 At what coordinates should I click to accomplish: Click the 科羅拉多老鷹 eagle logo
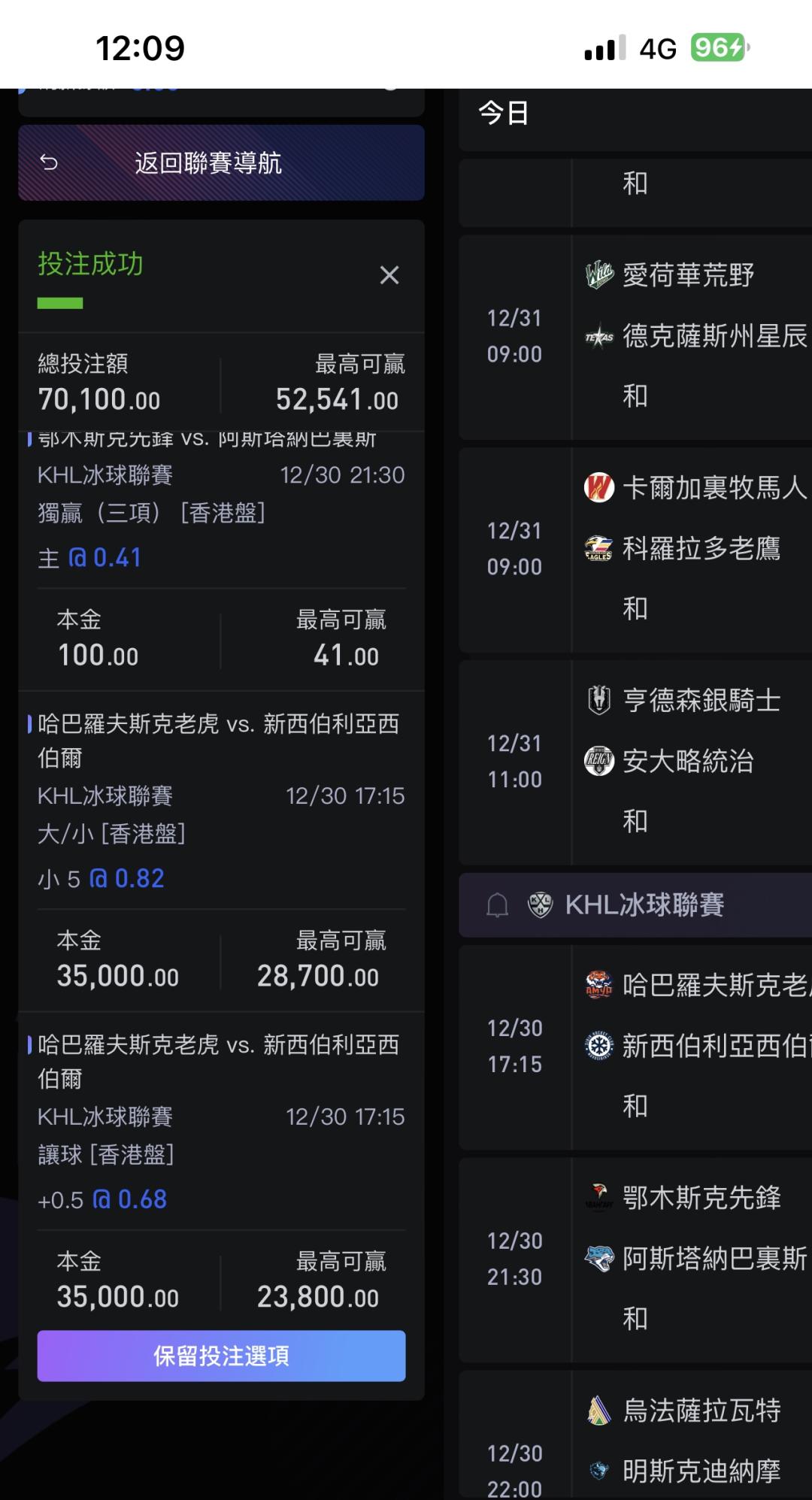599,549
